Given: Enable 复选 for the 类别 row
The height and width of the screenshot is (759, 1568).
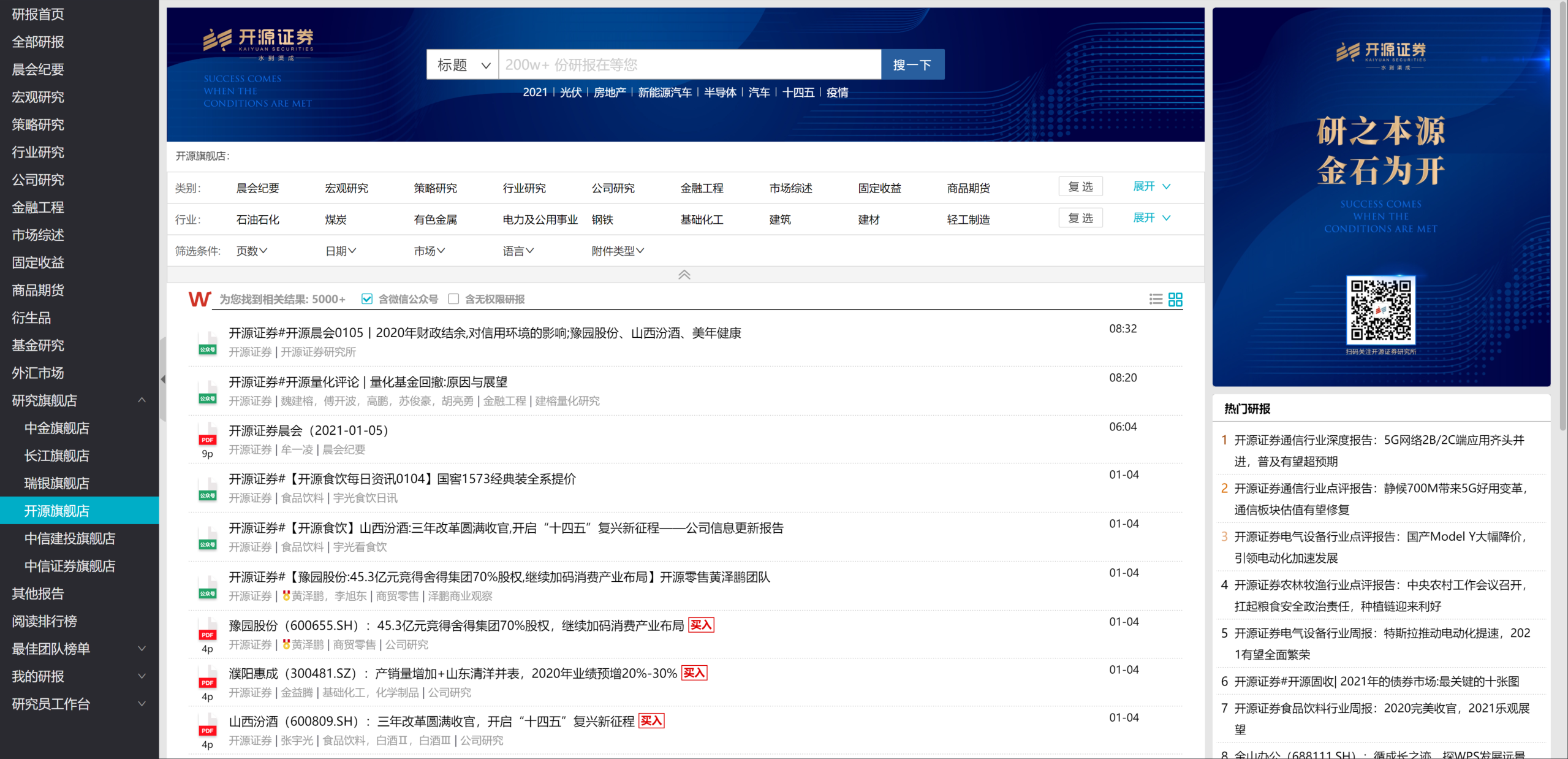Looking at the screenshot, I should [1080, 186].
